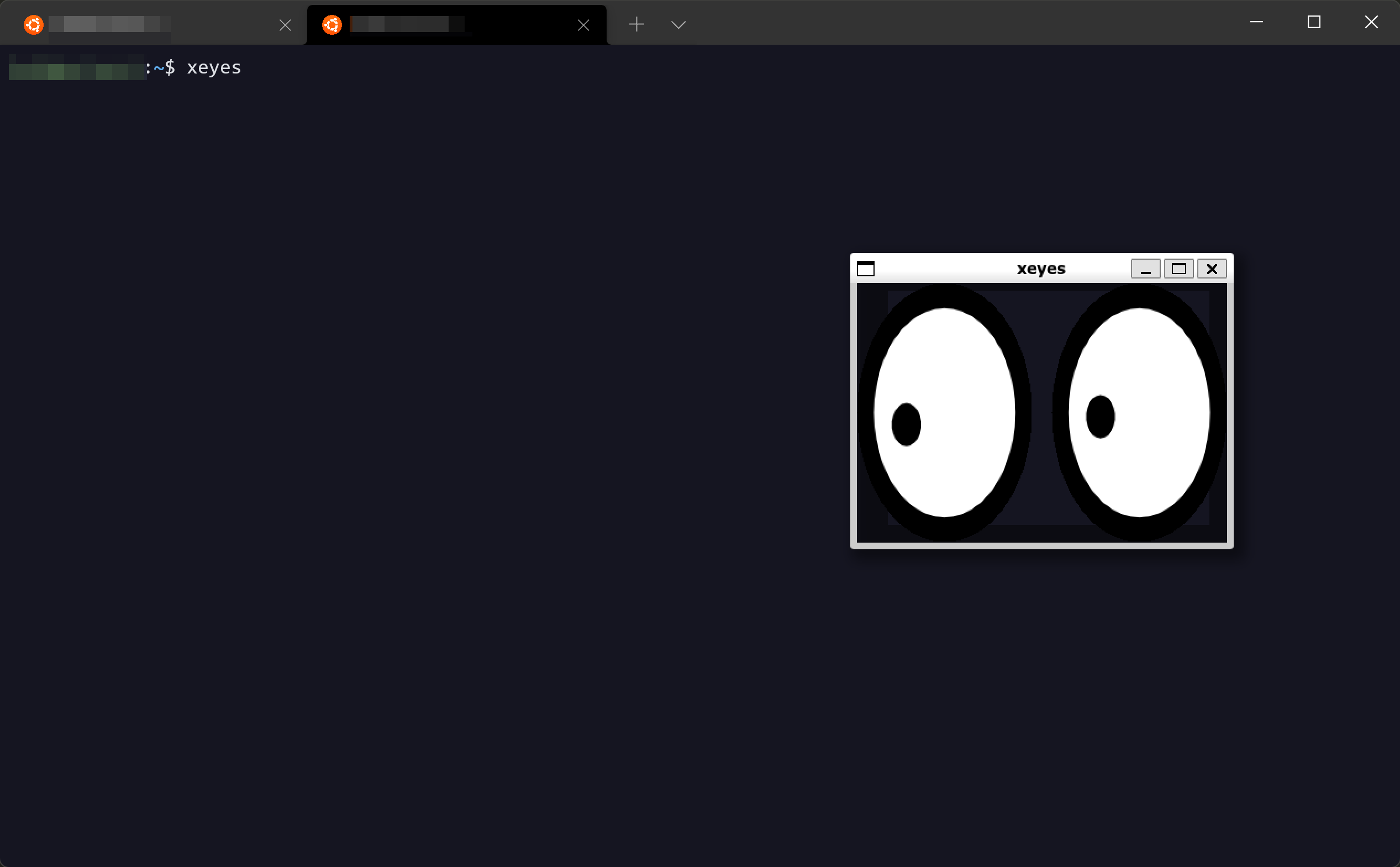Click the left eye's pupil
This screenshot has width=1400, height=867.
[906, 424]
